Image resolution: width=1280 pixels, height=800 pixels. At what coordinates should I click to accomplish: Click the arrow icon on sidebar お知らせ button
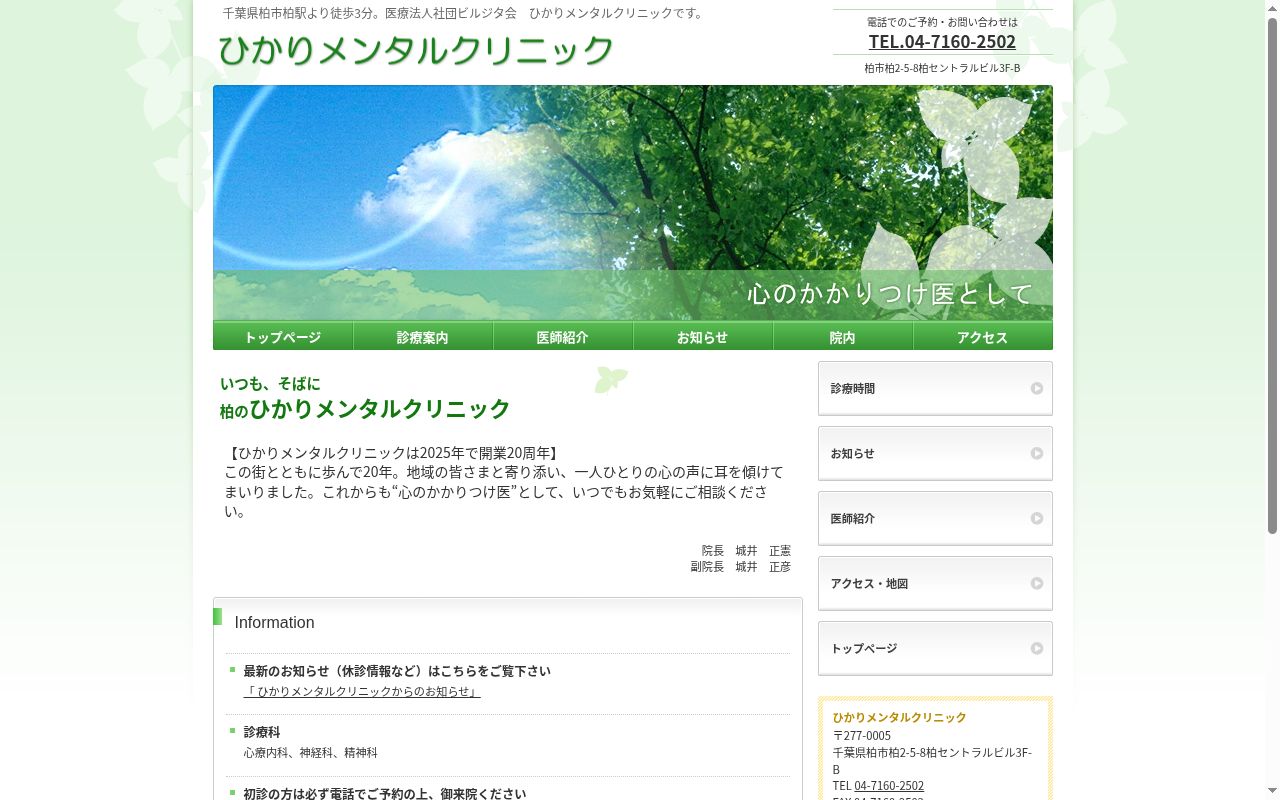(x=1037, y=454)
